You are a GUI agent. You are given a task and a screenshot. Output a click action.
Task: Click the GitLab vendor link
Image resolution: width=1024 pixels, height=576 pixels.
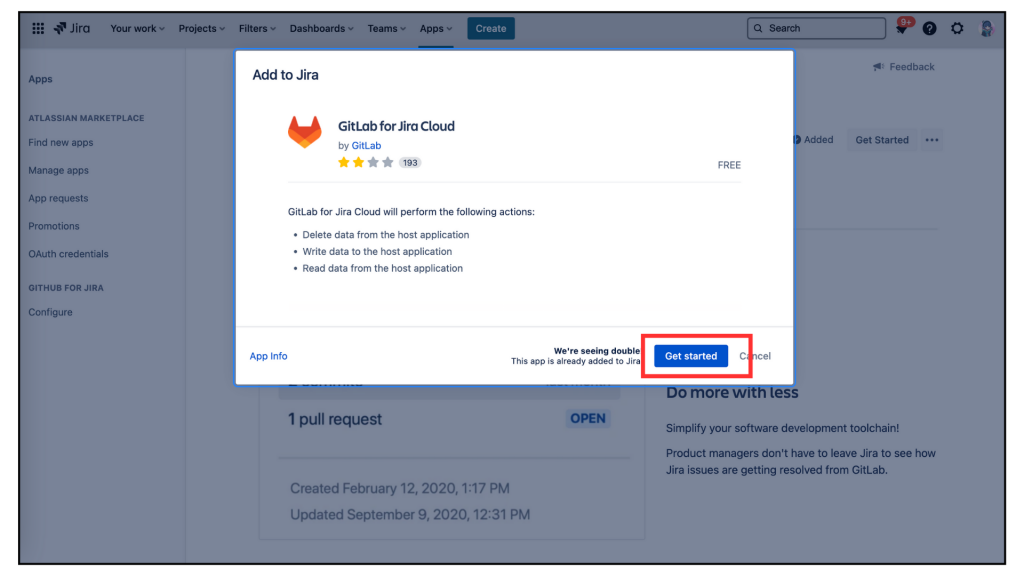coord(366,146)
